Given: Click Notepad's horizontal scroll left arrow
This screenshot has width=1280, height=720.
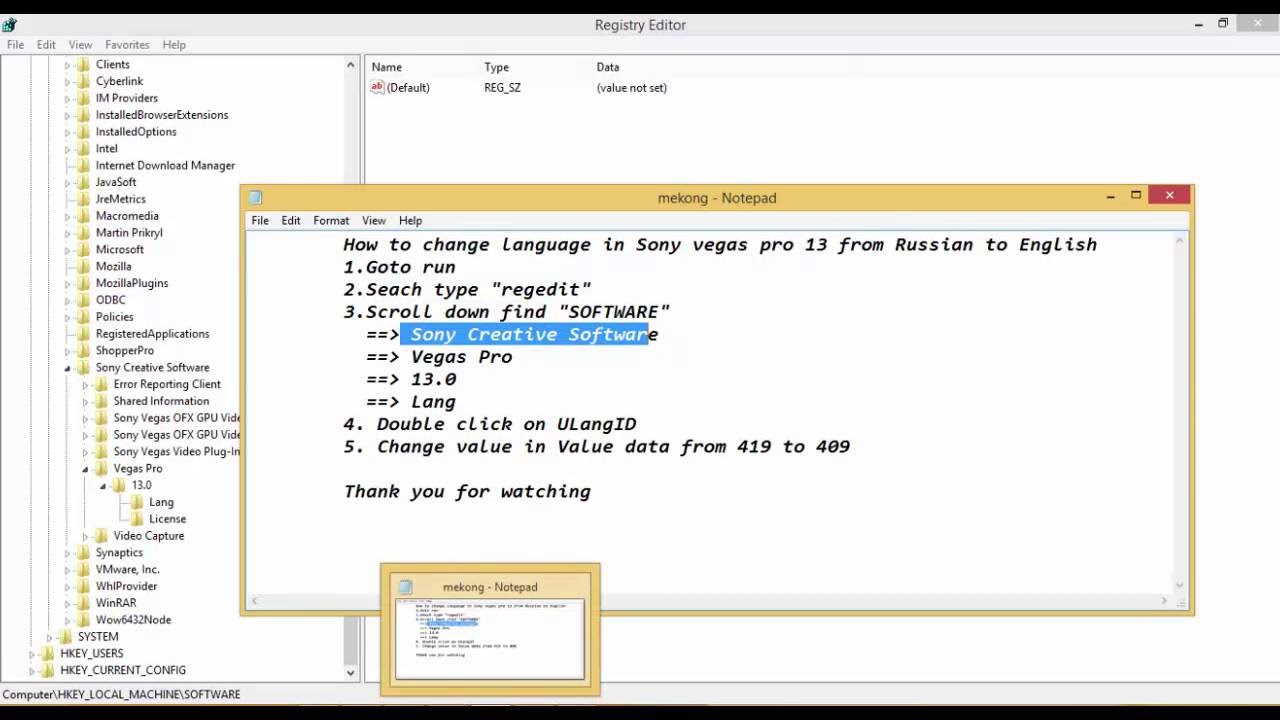Looking at the screenshot, I should [x=254, y=601].
